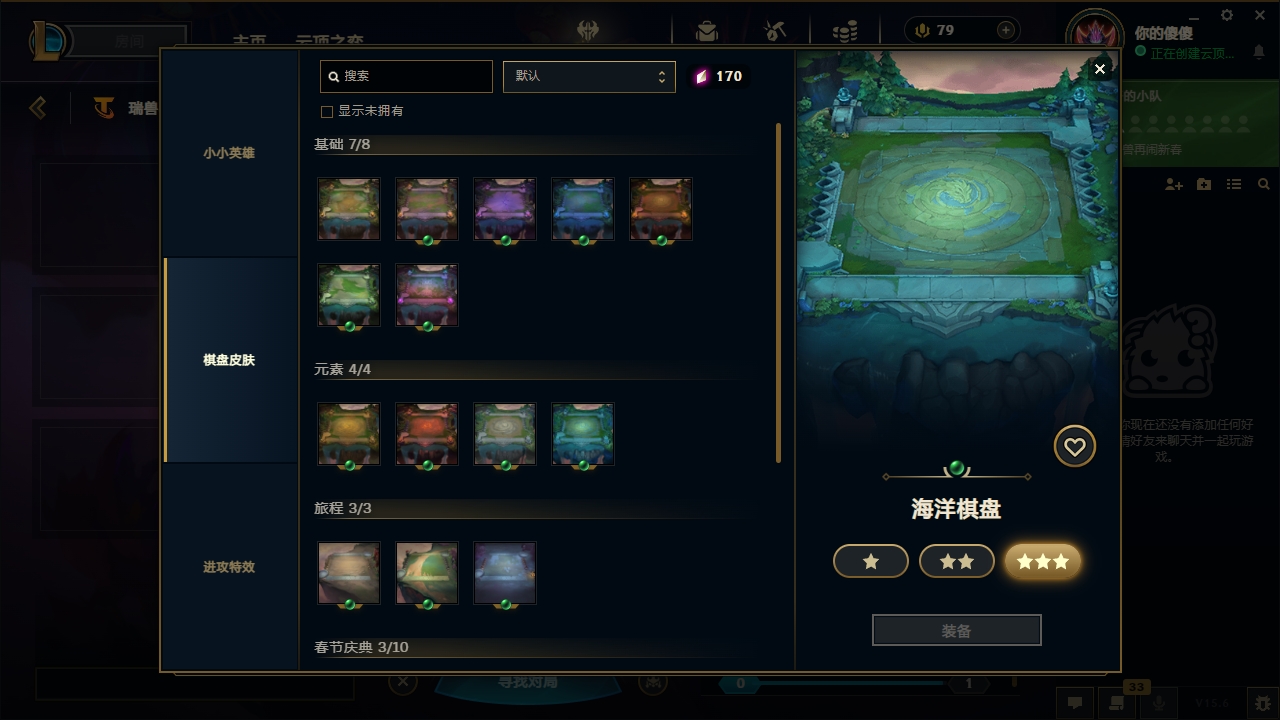Image resolution: width=1280 pixels, height=720 pixels.
Task: Switch to the 小小英雄 tab
Action: 230,153
